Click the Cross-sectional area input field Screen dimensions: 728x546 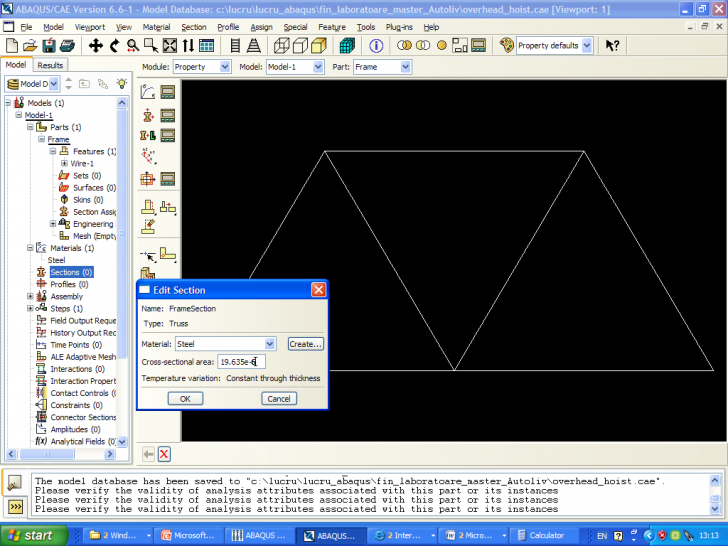[240, 362]
